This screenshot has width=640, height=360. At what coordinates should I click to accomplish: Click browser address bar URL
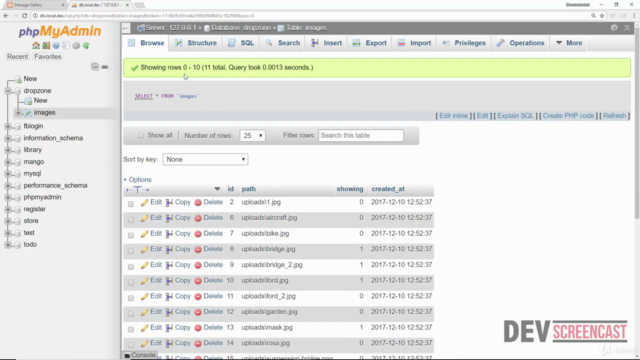click(x=147, y=16)
